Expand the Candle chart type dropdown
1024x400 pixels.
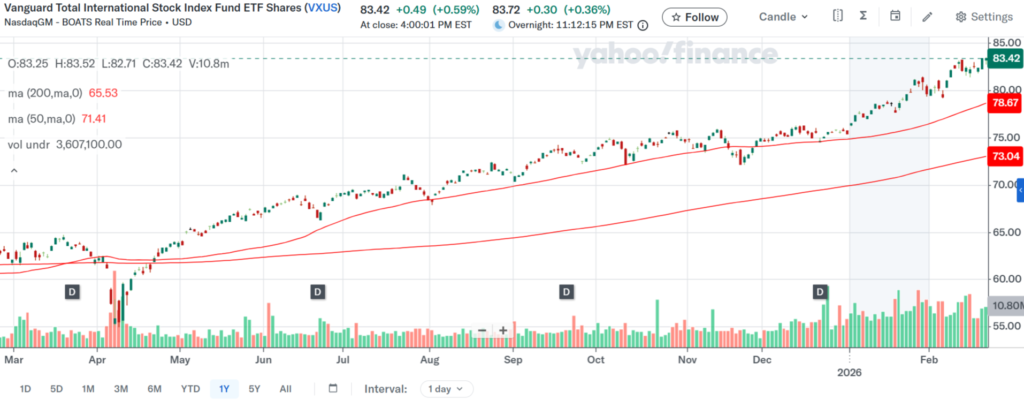(x=784, y=17)
